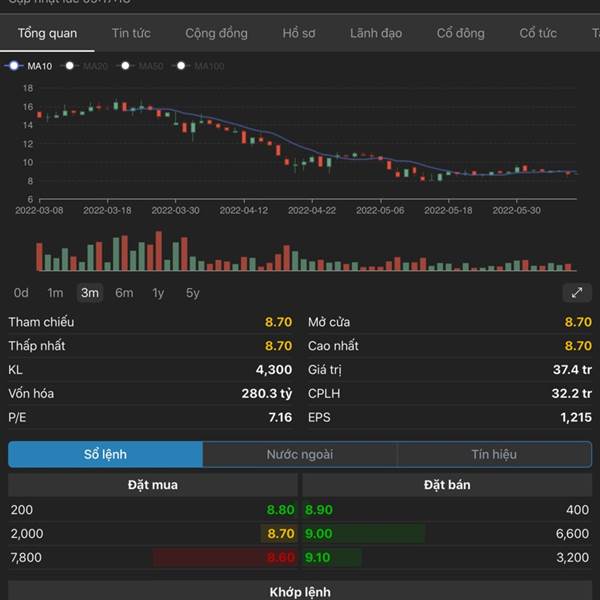Click the 3,200 ask volume

point(572,557)
